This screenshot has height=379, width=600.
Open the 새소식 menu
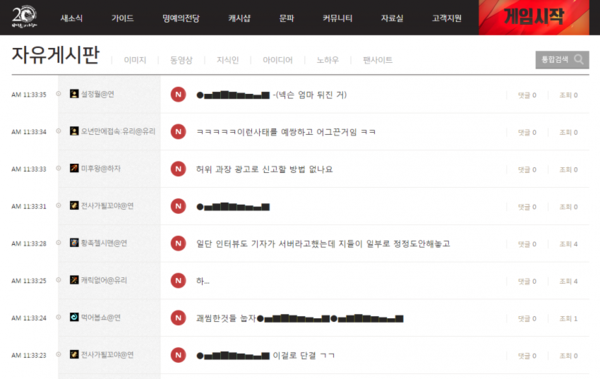coord(72,18)
